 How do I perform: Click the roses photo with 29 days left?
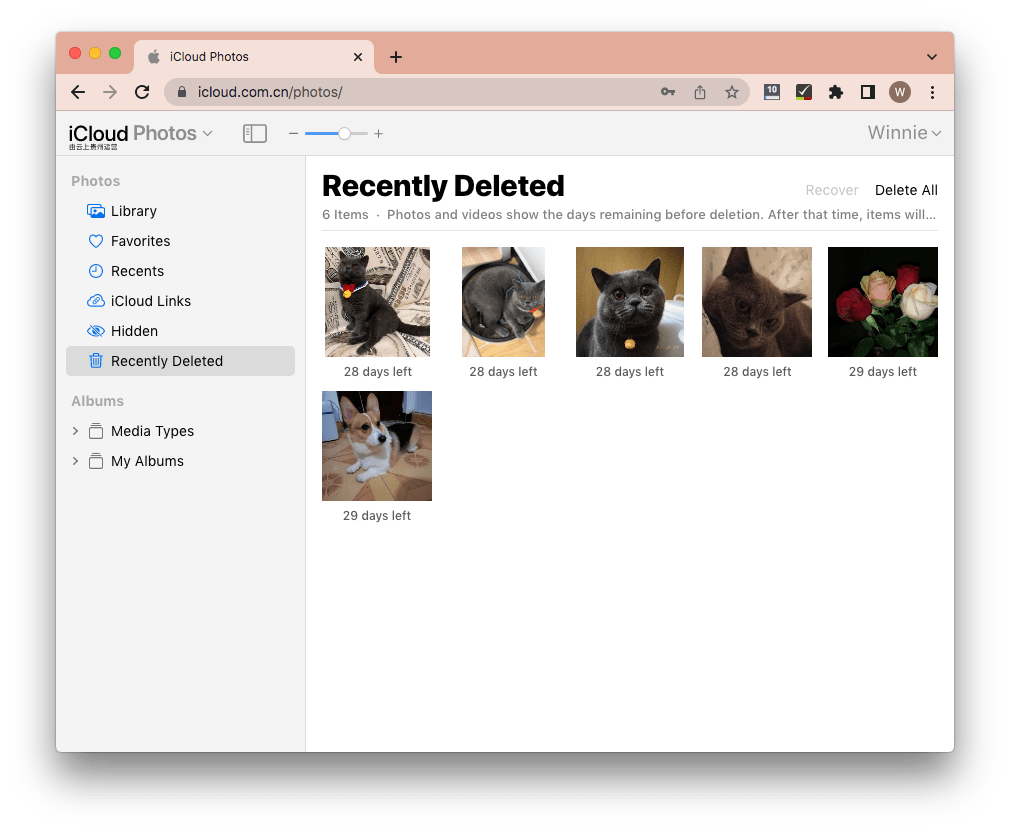(x=883, y=302)
